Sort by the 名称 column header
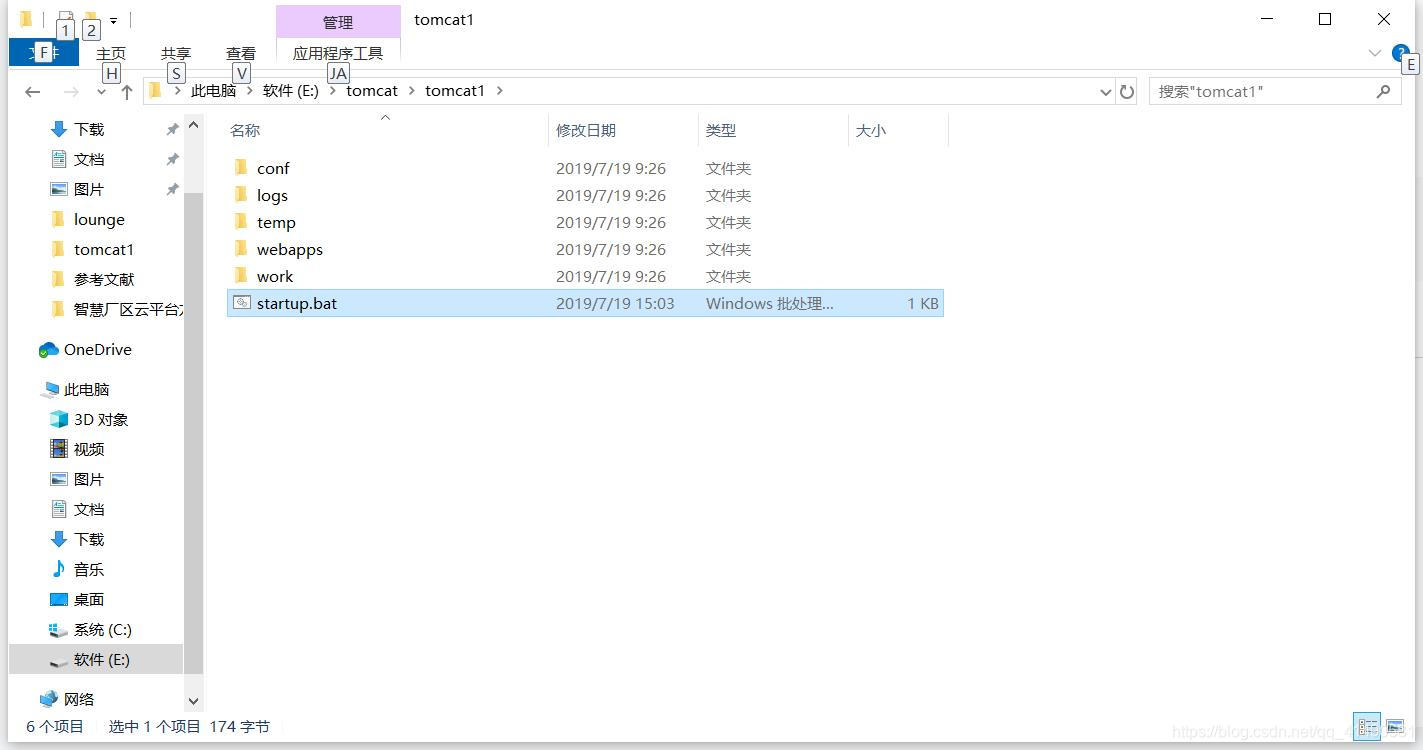Image resolution: width=1423 pixels, height=750 pixels. click(386, 130)
